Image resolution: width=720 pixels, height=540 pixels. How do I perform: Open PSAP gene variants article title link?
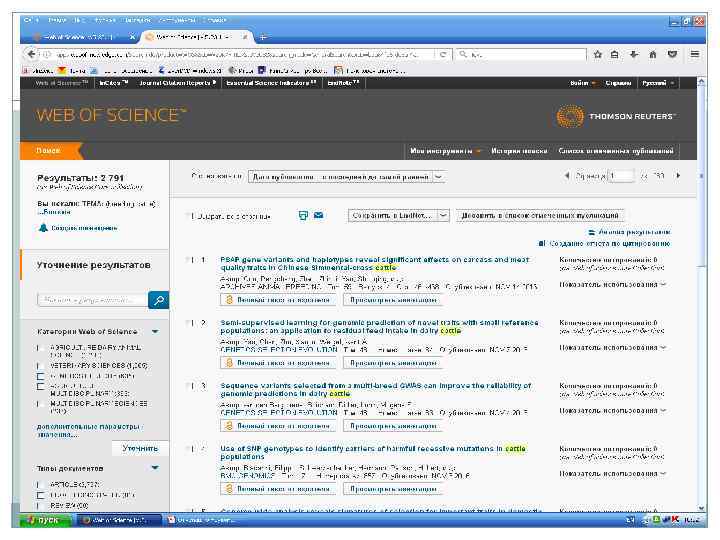pyautogui.click(x=375, y=264)
